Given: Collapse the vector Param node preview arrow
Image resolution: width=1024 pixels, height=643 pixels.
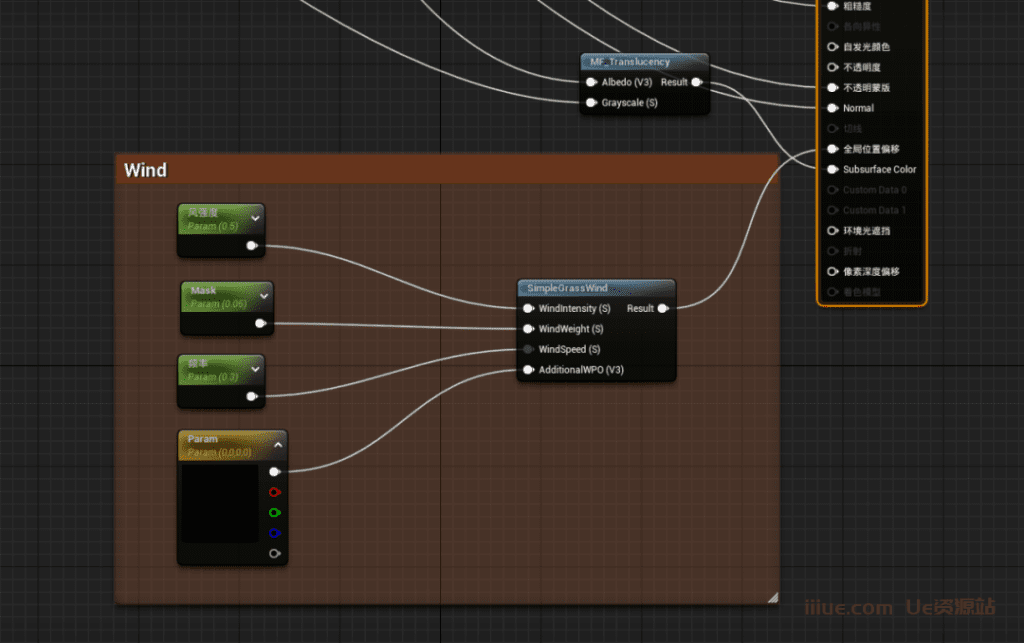Looking at the screenshot, I should (278, 445).
